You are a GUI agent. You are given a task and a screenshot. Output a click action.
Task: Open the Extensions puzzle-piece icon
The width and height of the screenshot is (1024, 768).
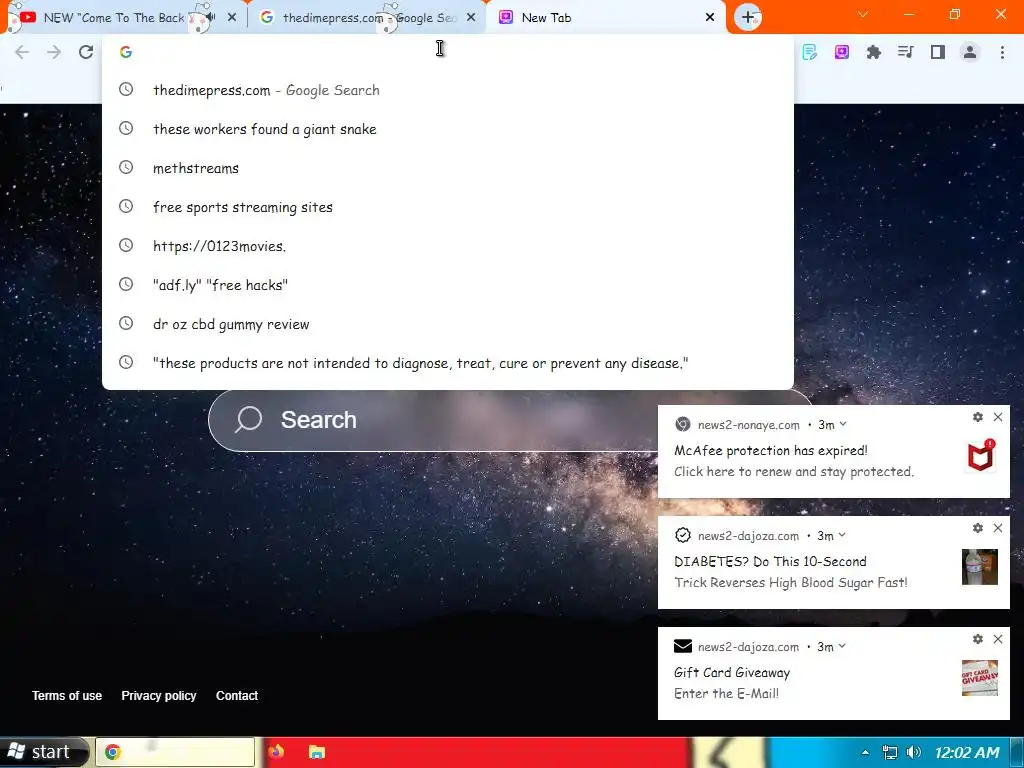click(x=873, y=52)
